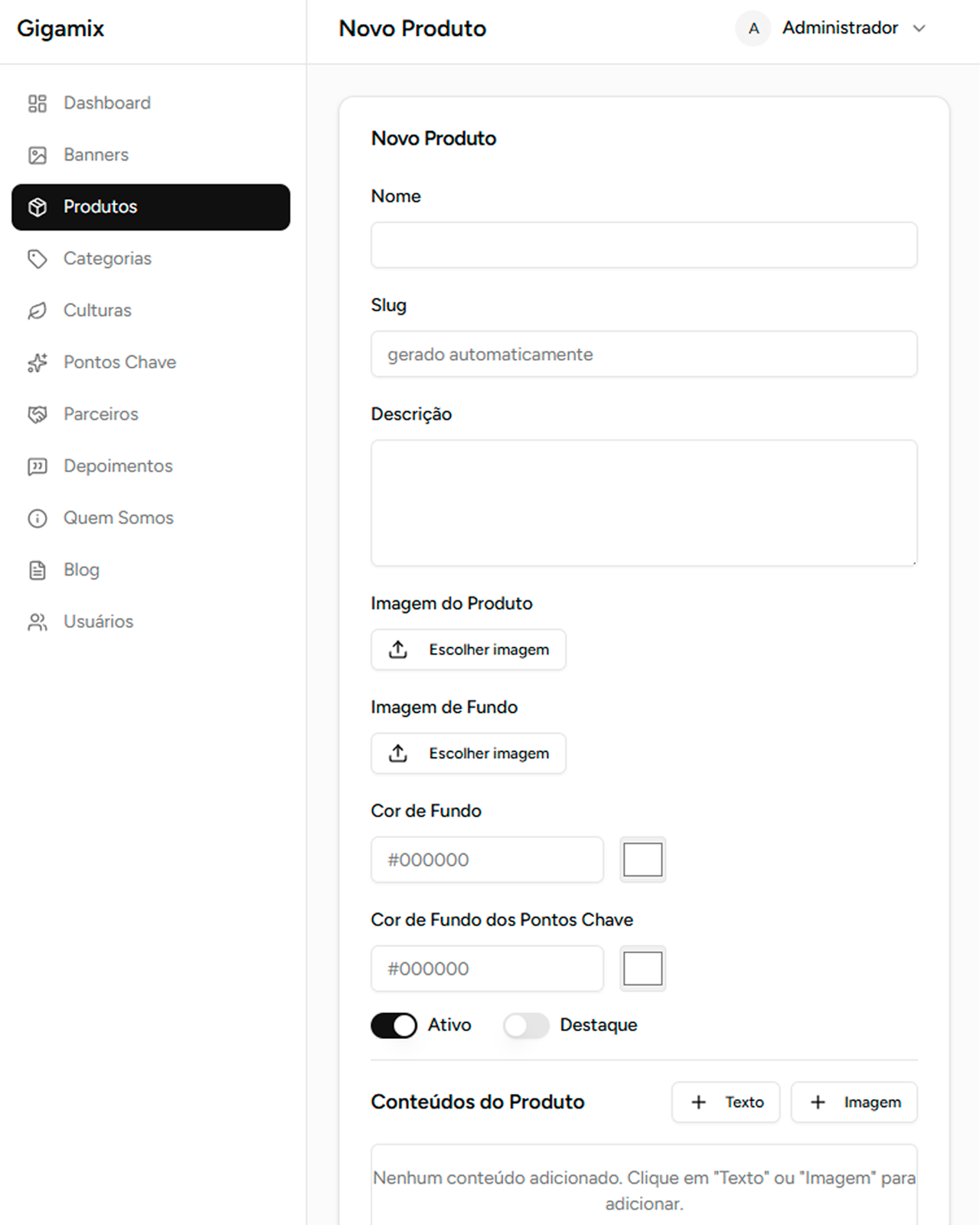Add Texto content to the product
Image resolution: width=980 pixels, height=1225 pixels.
tap(725, 1102)
